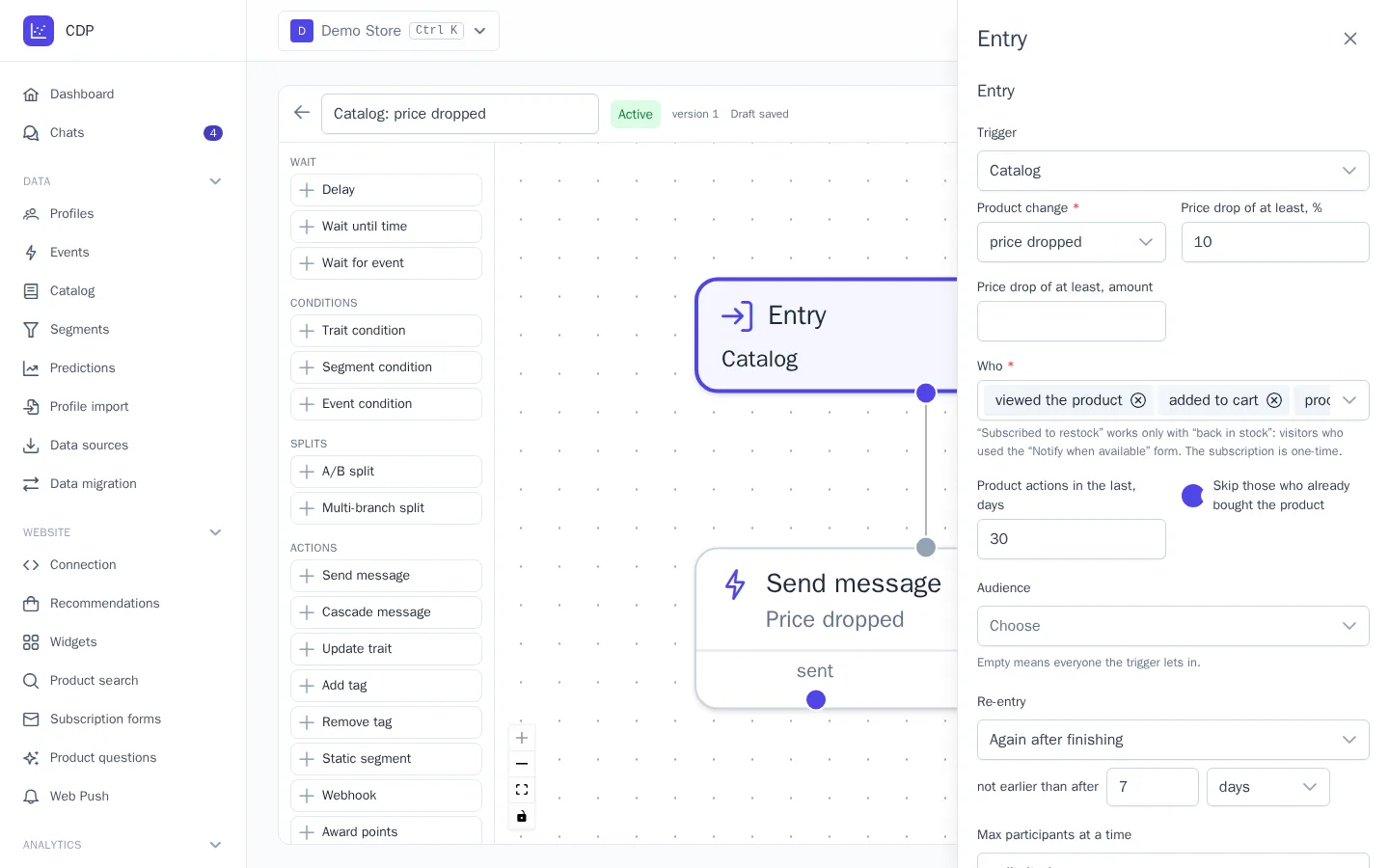This screenshot has width=1389, height=868.
Task: Open the days unit dropdown
Action: pos(1267,787)
